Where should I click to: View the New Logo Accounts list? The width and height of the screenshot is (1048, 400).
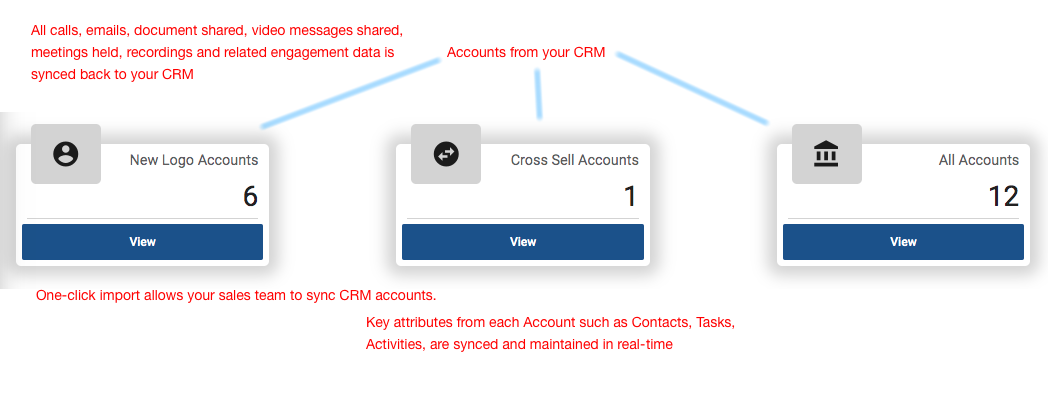click(x=142, y=241)
